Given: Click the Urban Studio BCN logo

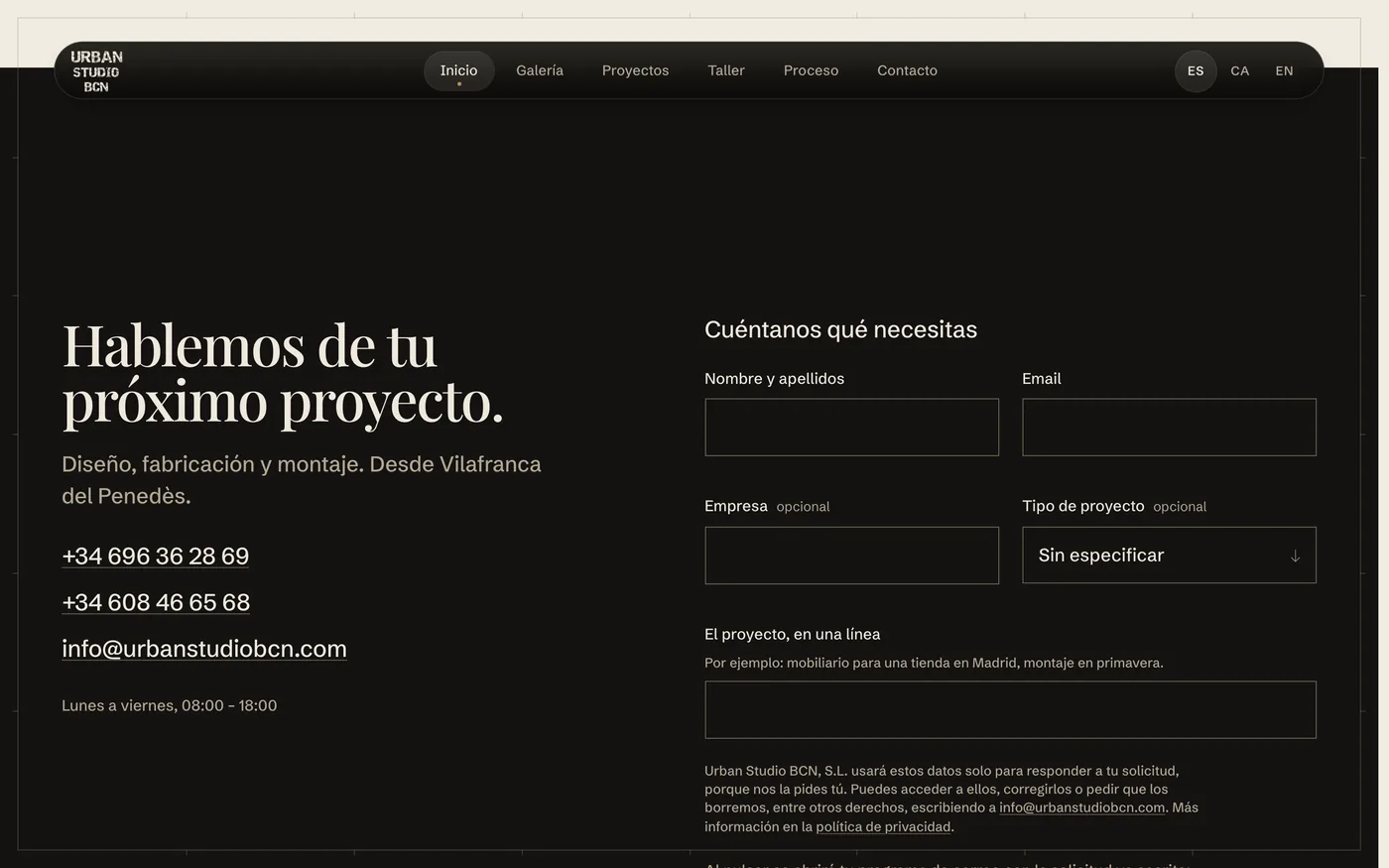Looking at the screenshot, I should click(96, 70).
